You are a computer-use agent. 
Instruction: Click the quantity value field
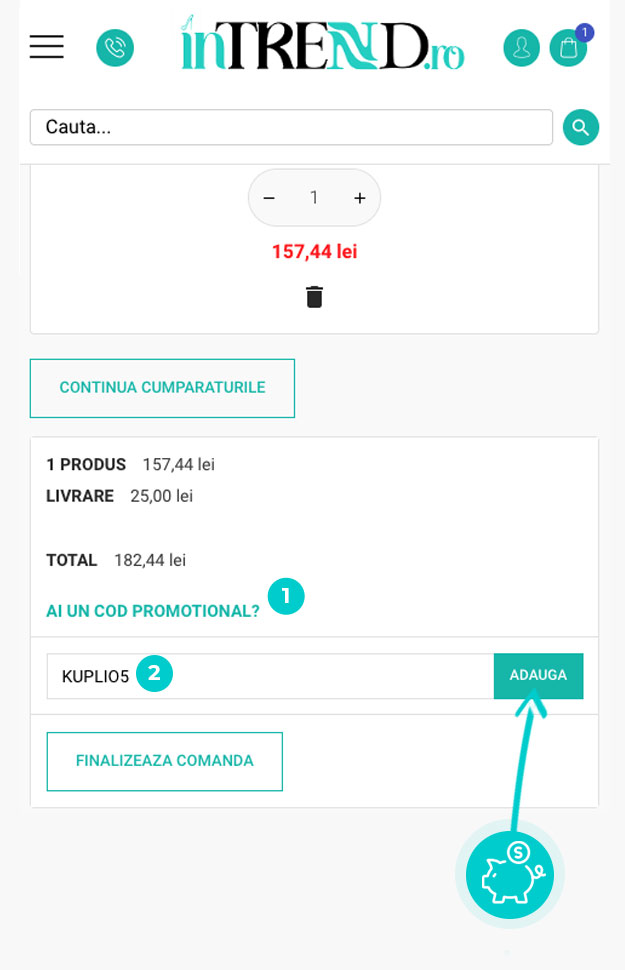coord(314,198)
